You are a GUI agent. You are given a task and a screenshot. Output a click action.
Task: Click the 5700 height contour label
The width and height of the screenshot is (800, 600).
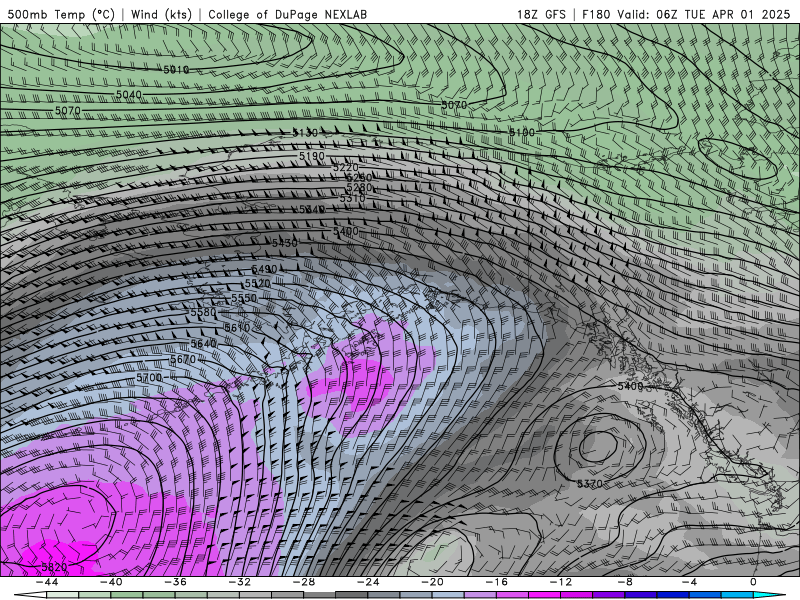pos(149,378)
